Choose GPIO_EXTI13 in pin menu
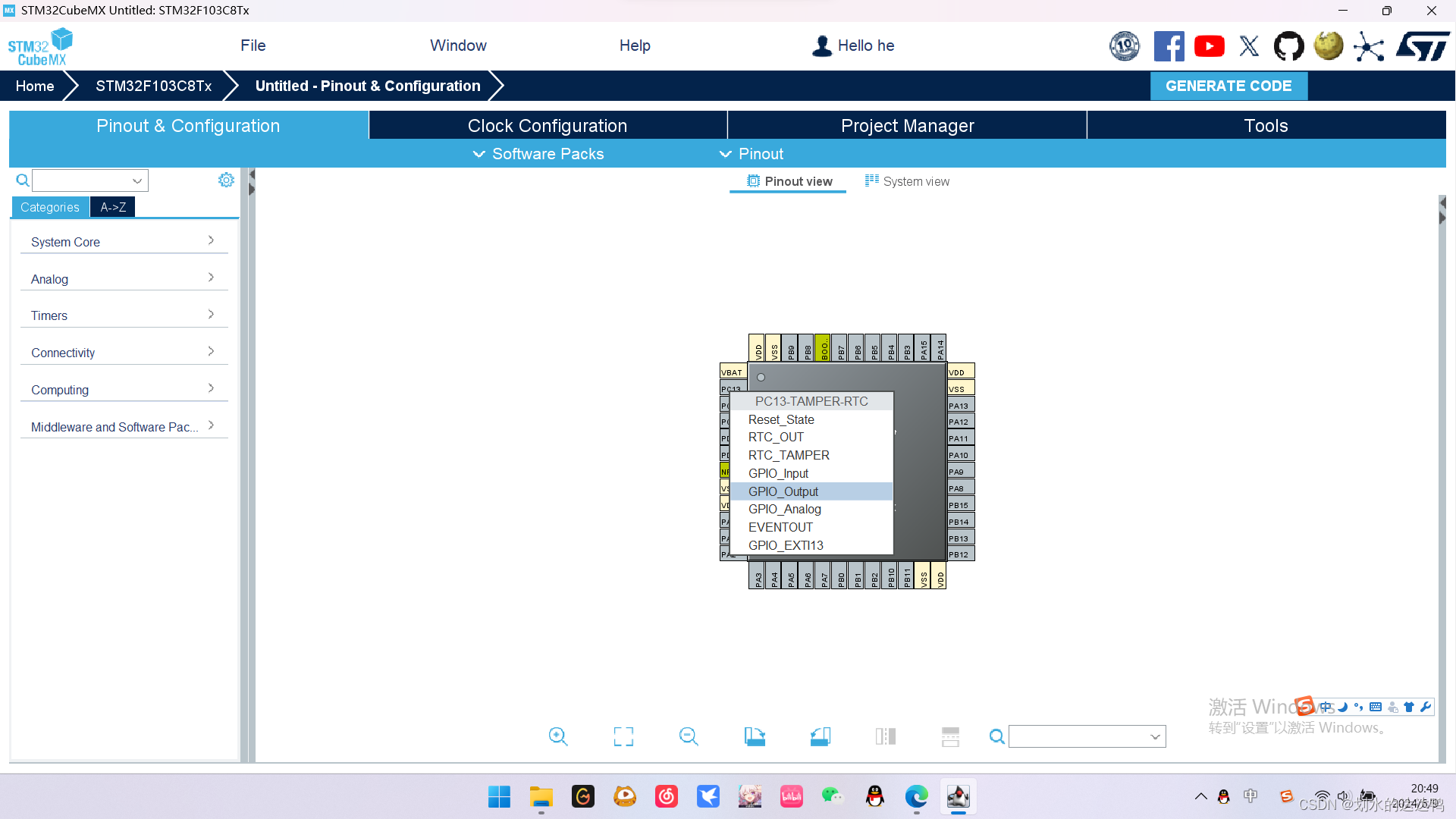The width and height of the screenshot is (1456, 819). [811, 545]
